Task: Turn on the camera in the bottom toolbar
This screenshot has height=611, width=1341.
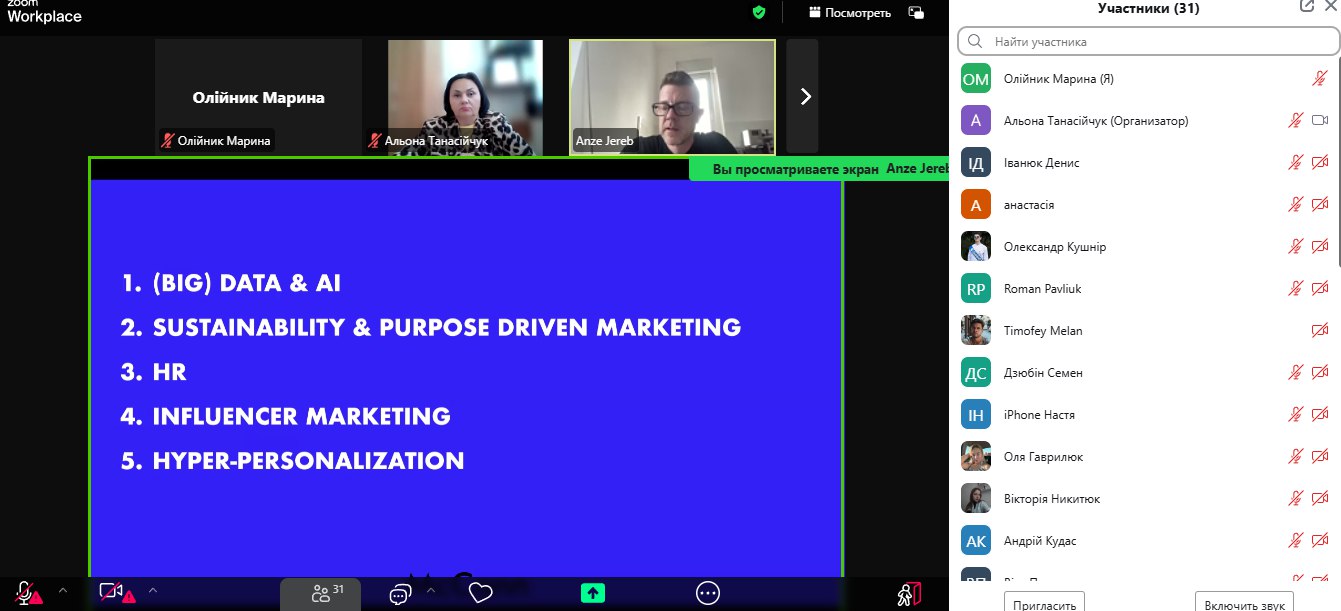Action: pos(112,593)
